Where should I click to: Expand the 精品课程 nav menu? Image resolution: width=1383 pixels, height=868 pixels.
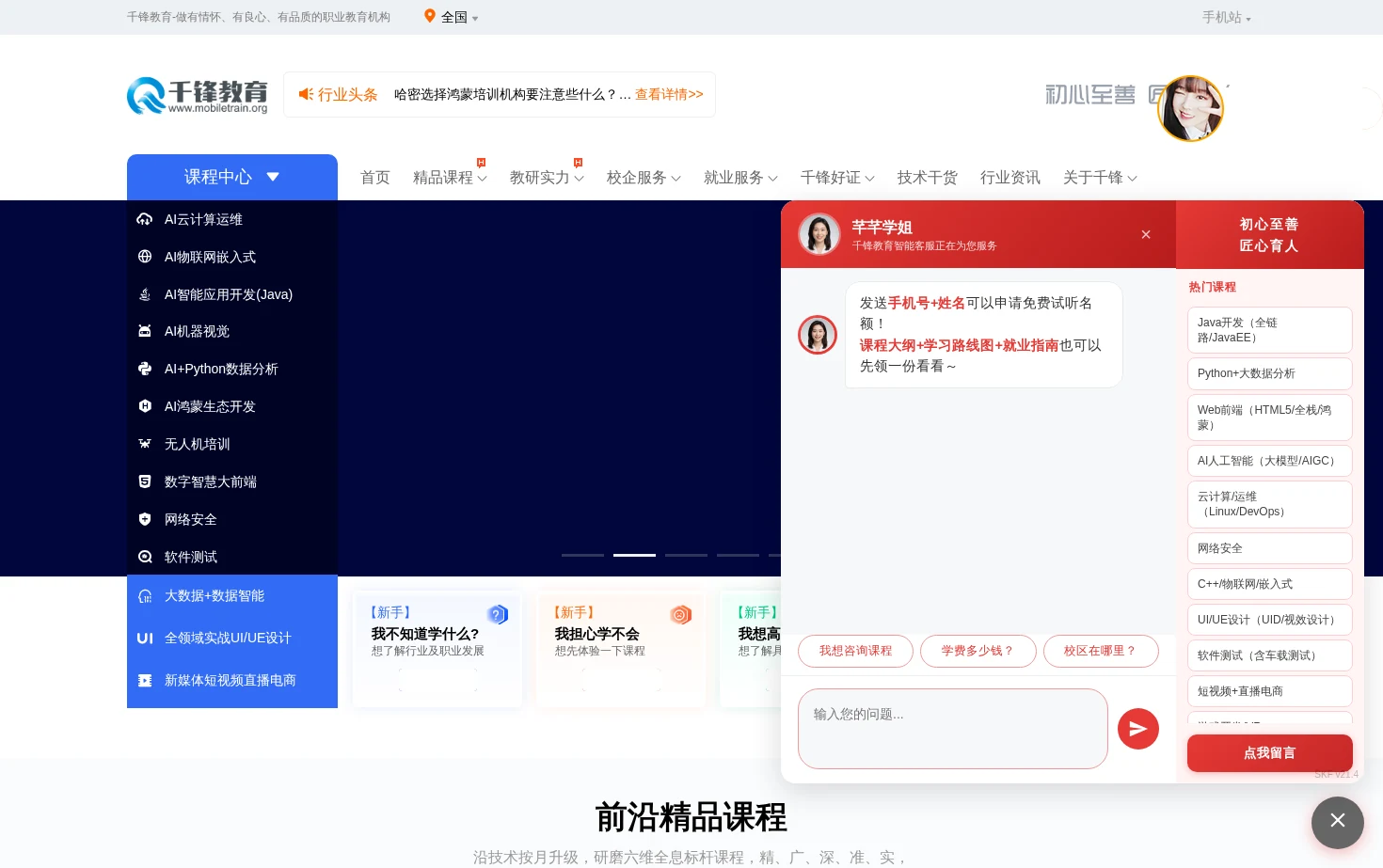pos(450,177)
